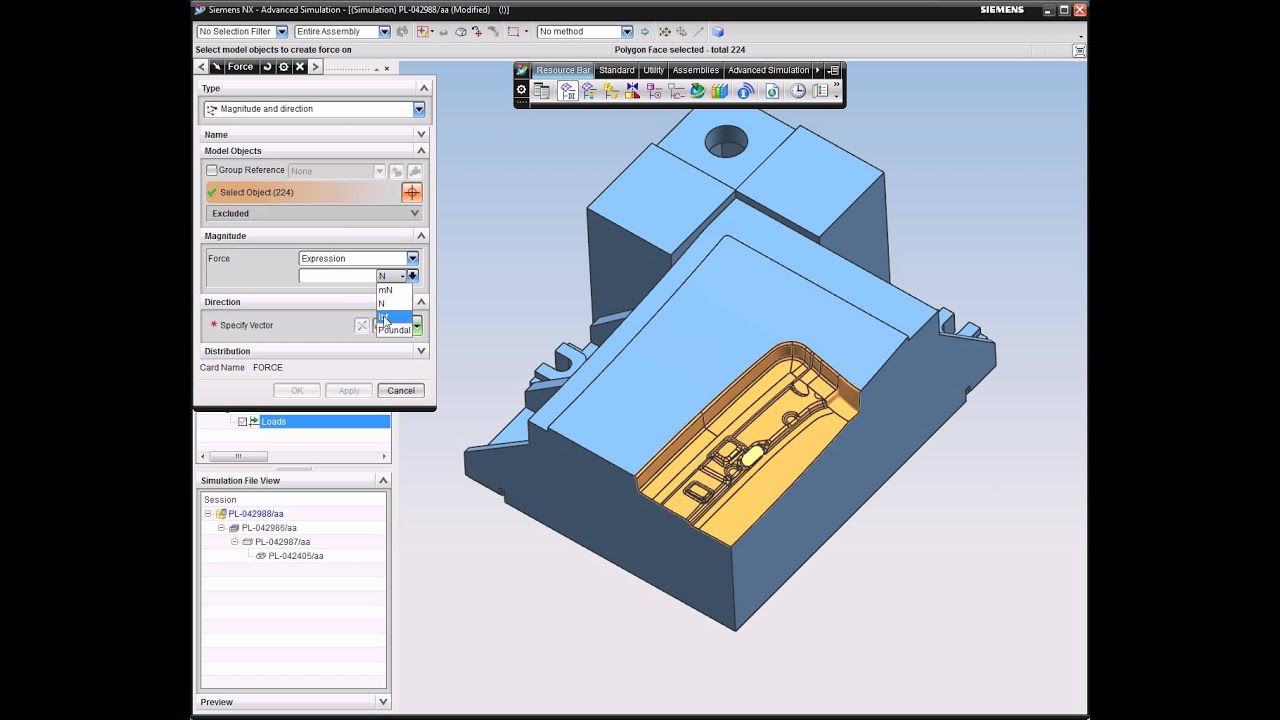Toggle the Loads checkbox in navigator tree
1280x720 pixels.
(x=242, y=422)
